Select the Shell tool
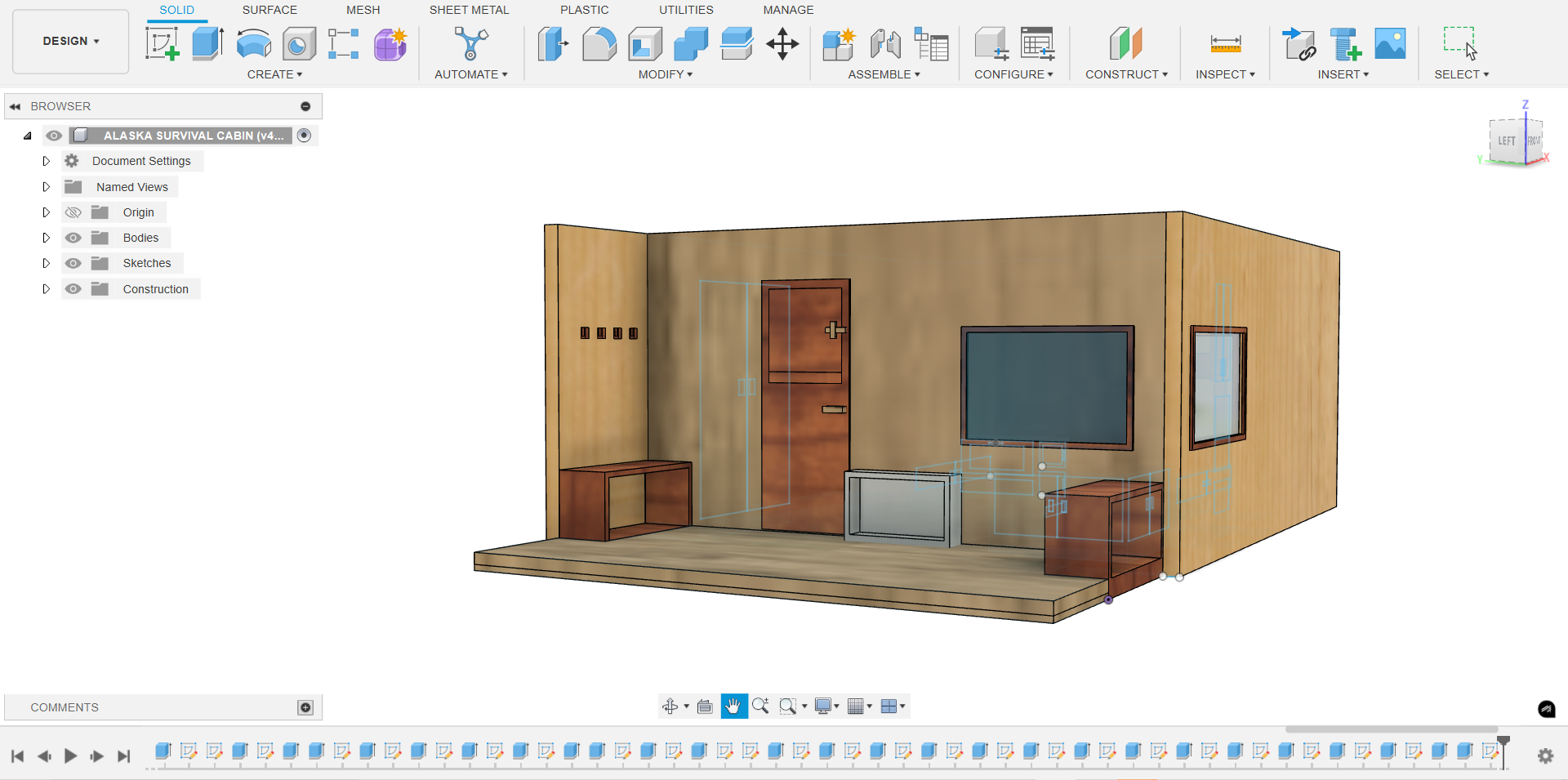 click(x=645, y=43)
